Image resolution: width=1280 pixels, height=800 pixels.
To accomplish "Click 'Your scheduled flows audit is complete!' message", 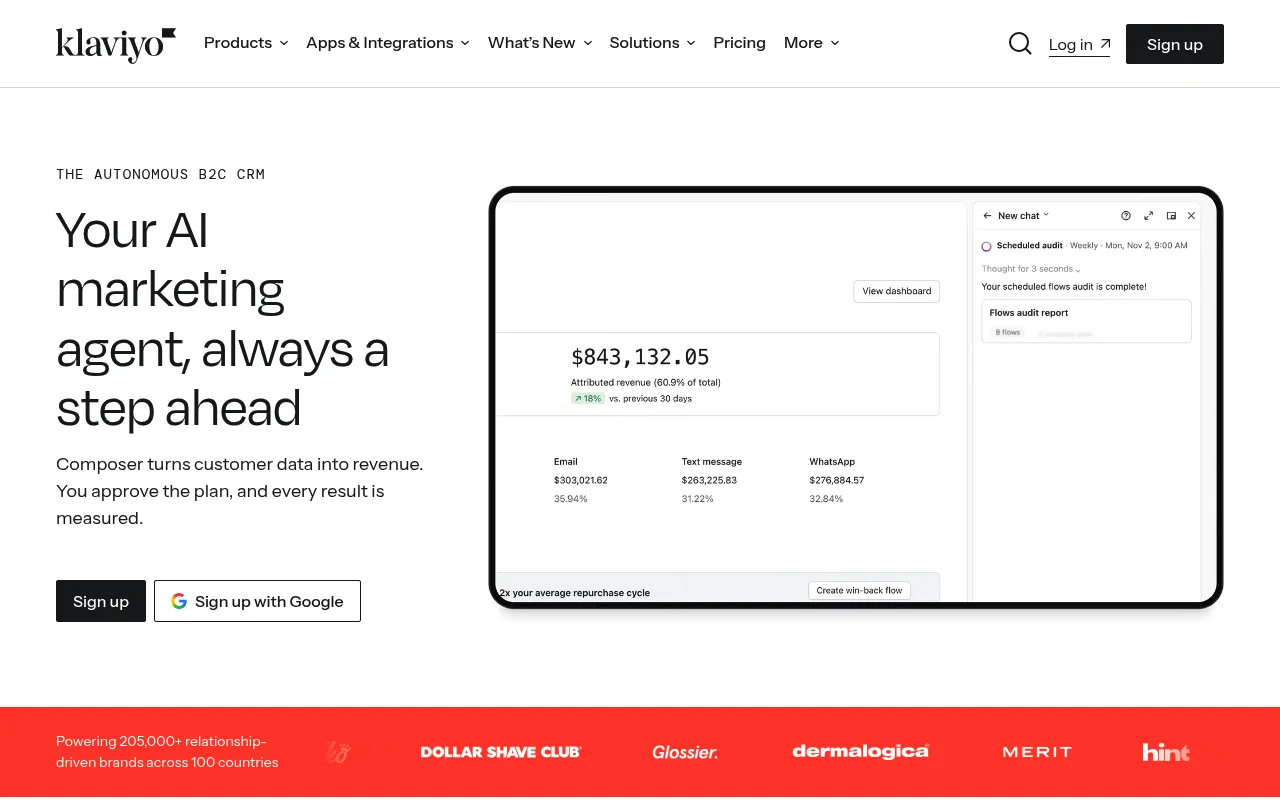I will tap(1064, 287).
